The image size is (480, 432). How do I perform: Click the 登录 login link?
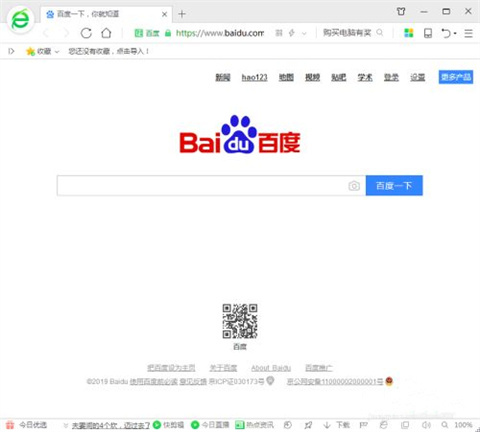tap(391, 77)
